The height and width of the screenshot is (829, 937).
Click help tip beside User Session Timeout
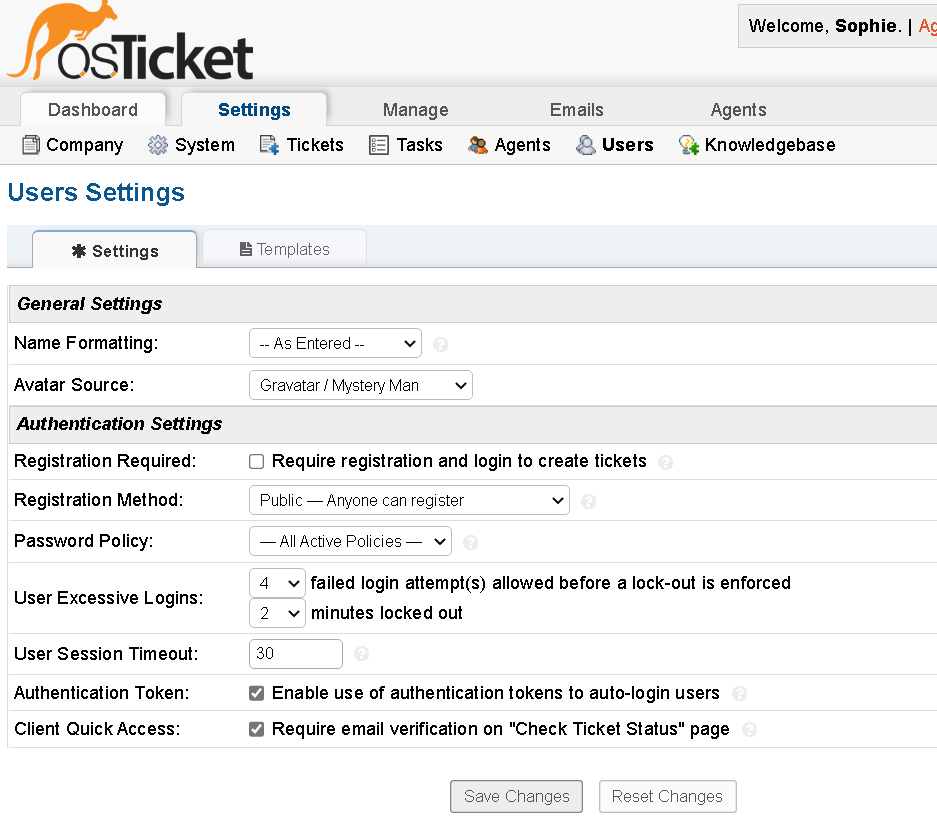362,654
